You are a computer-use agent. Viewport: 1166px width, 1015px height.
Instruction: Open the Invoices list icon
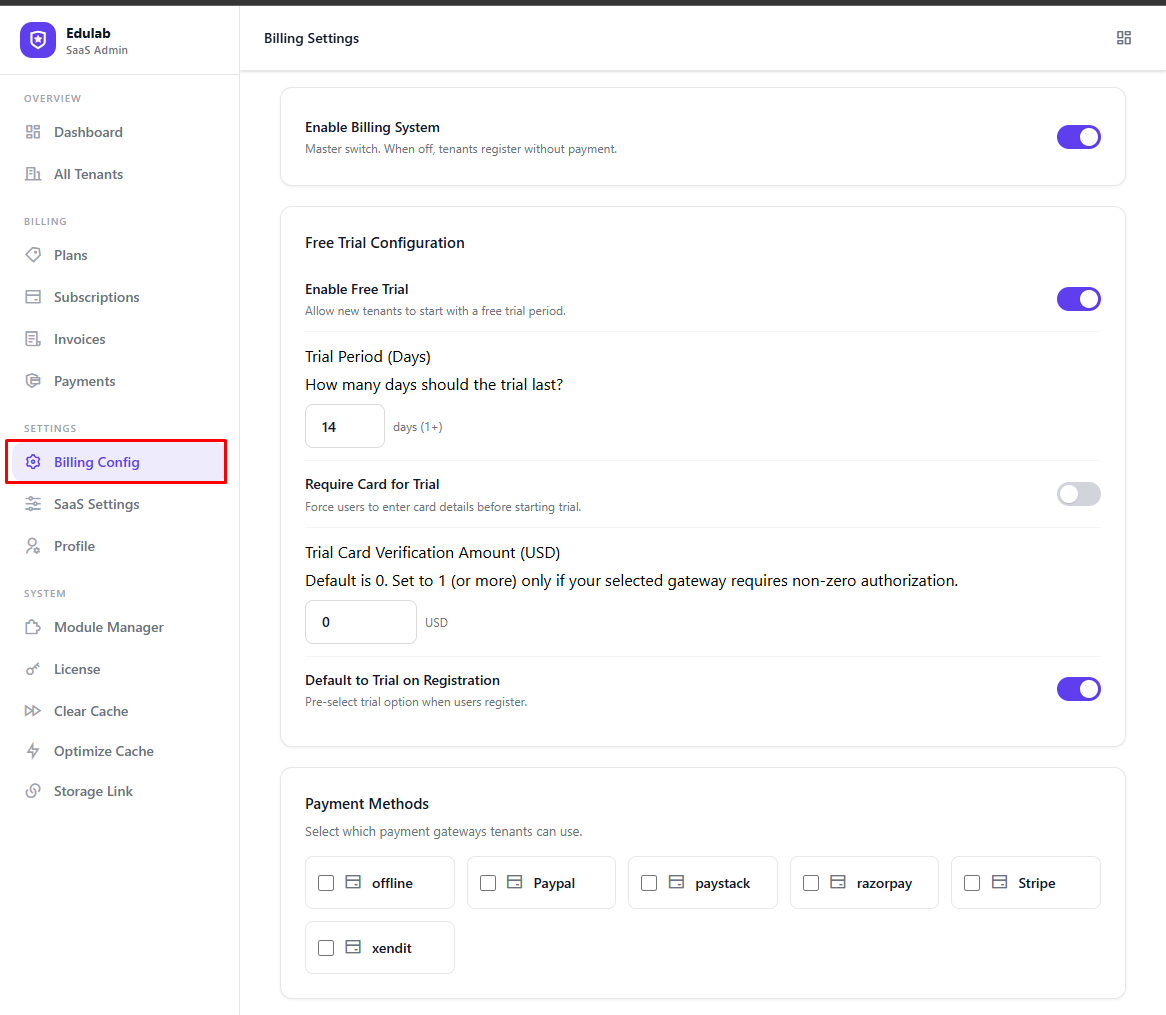click(31, 339)
